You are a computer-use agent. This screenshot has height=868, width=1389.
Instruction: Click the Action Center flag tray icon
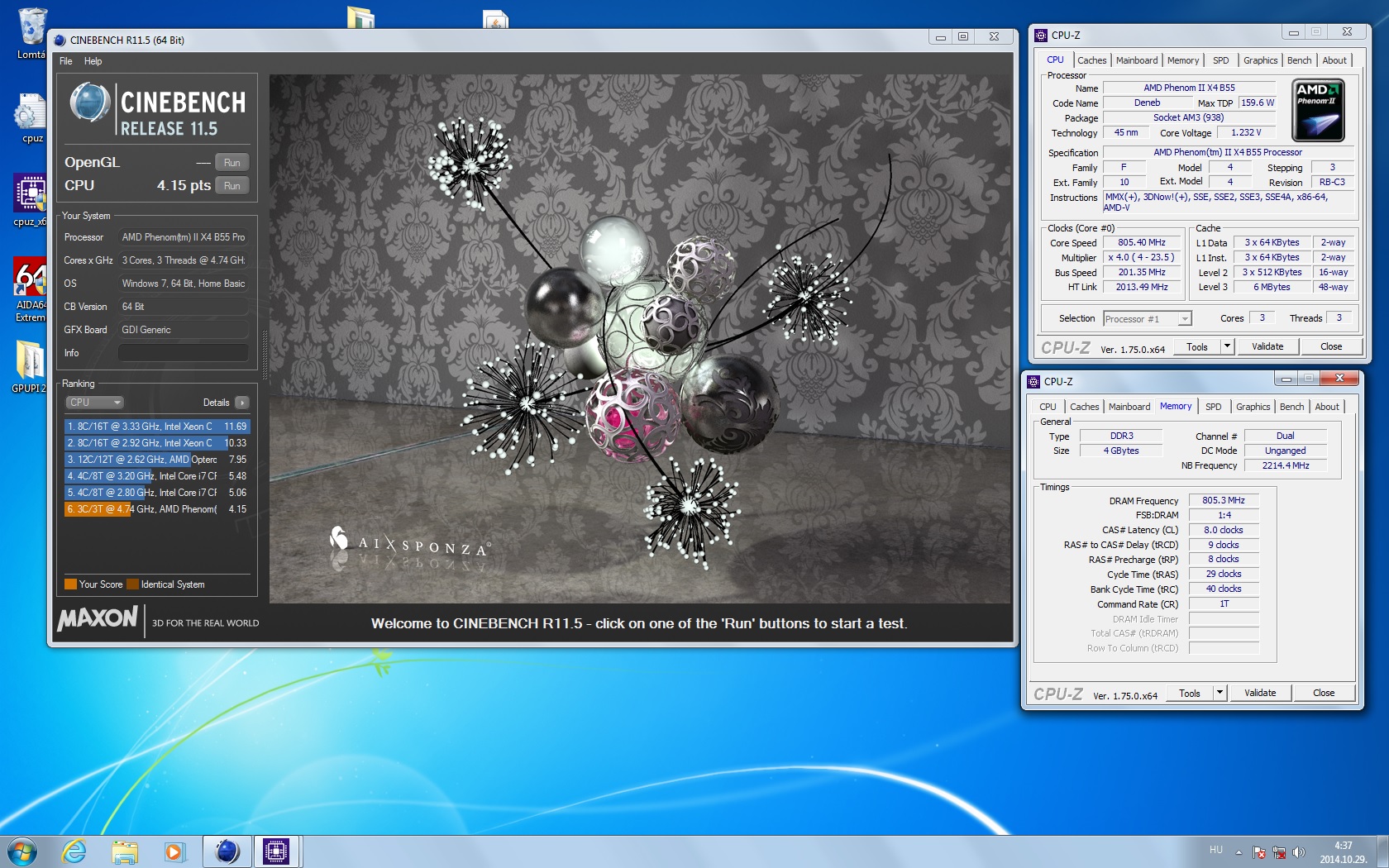[1258, 851]
